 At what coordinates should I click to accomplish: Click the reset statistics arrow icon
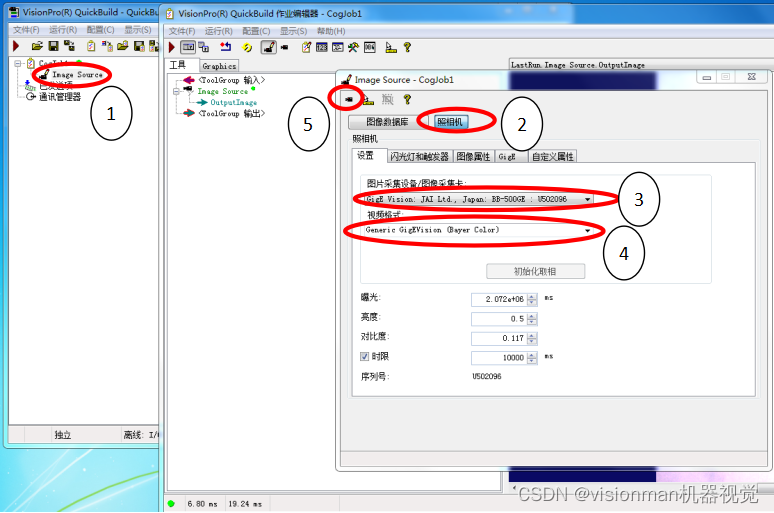(x=226, y=47)
